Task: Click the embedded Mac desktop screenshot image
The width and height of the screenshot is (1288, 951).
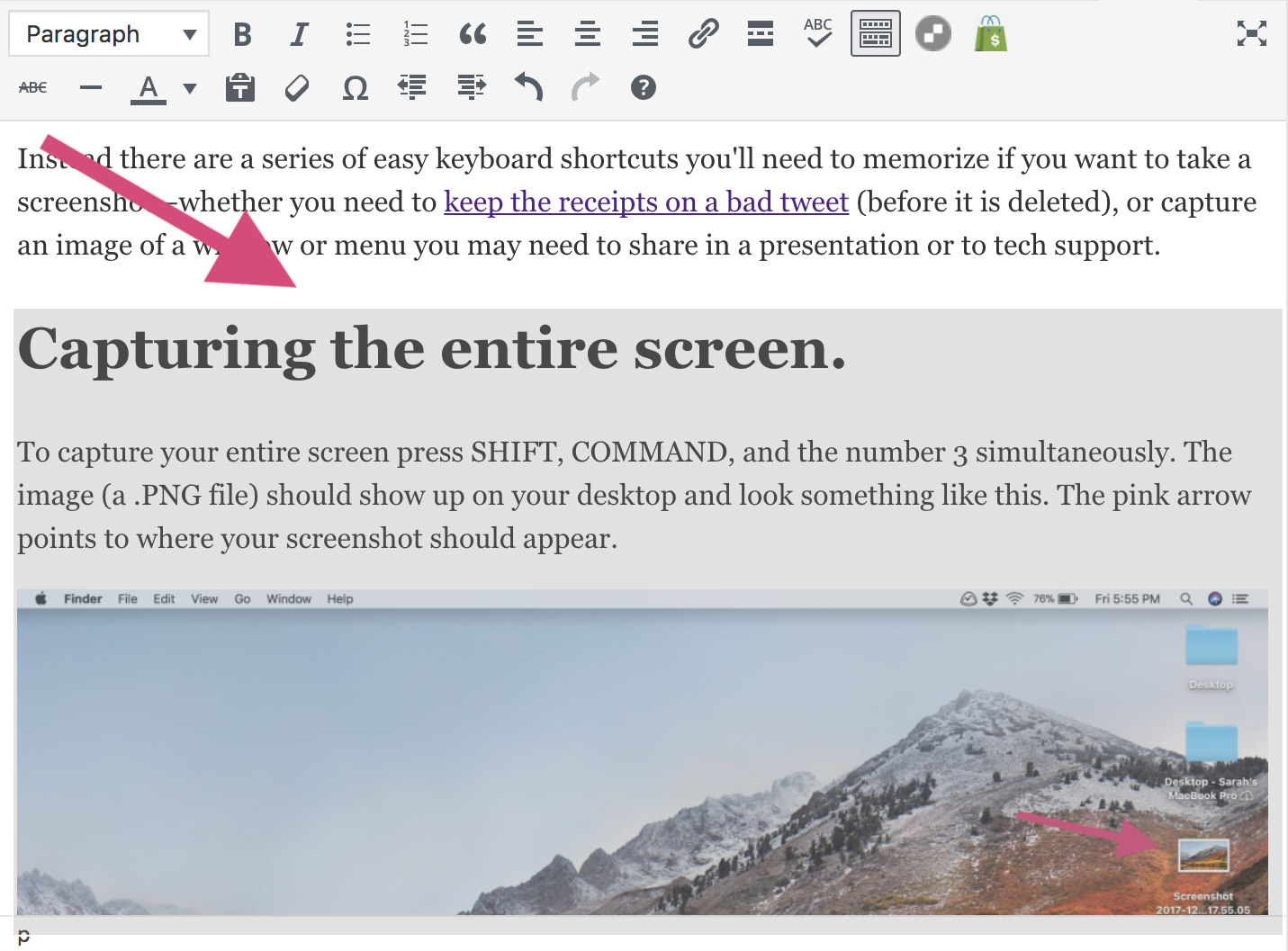Action: pos(642,751)
